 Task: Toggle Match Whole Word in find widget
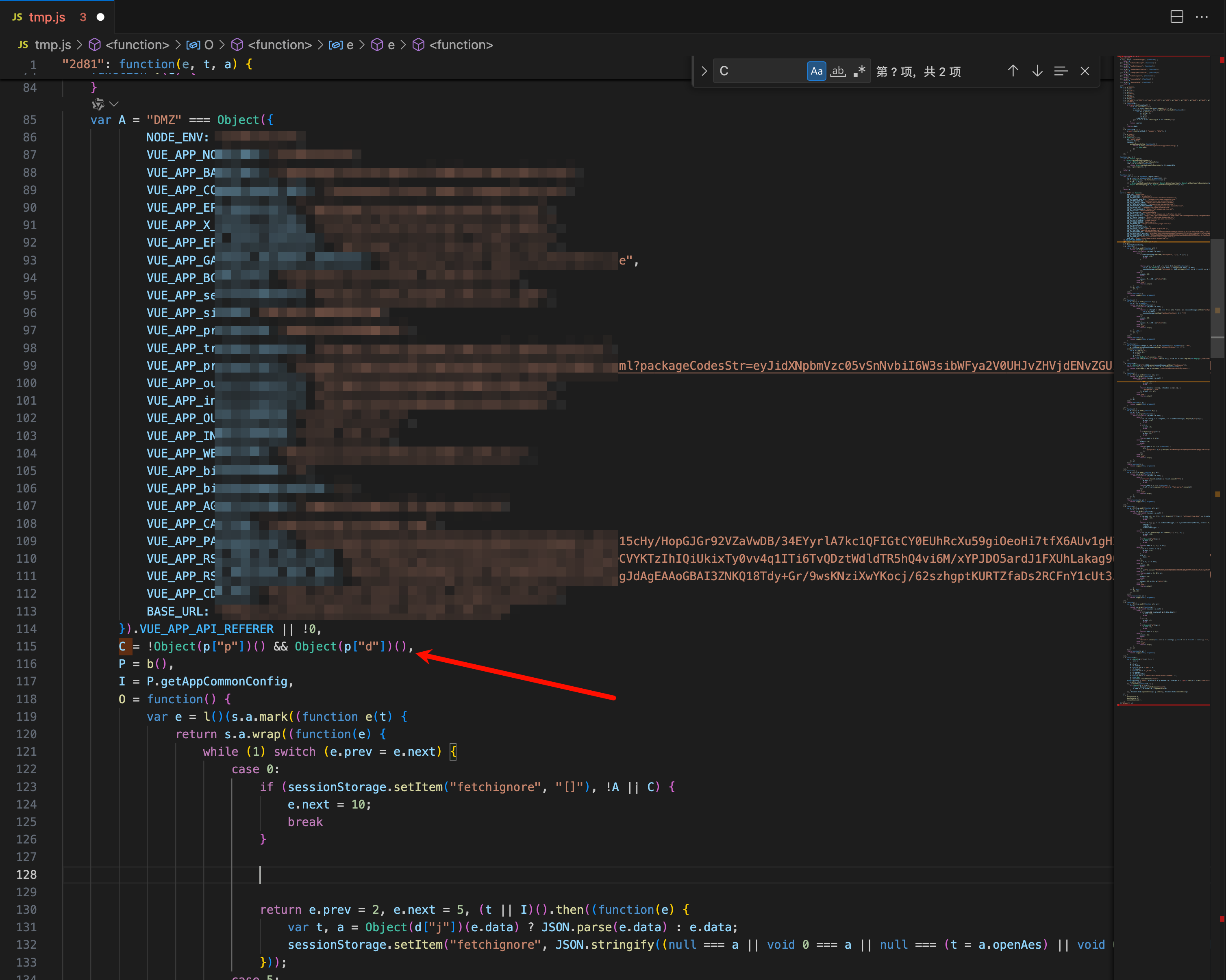pos(838,71)
